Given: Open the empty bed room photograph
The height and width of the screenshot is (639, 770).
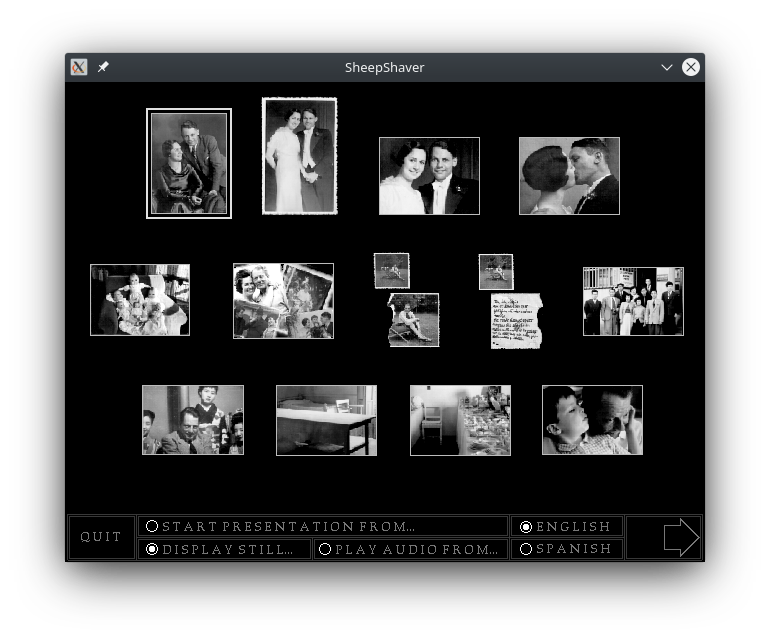Looking at the screenshot, I should tap(326, 420).
